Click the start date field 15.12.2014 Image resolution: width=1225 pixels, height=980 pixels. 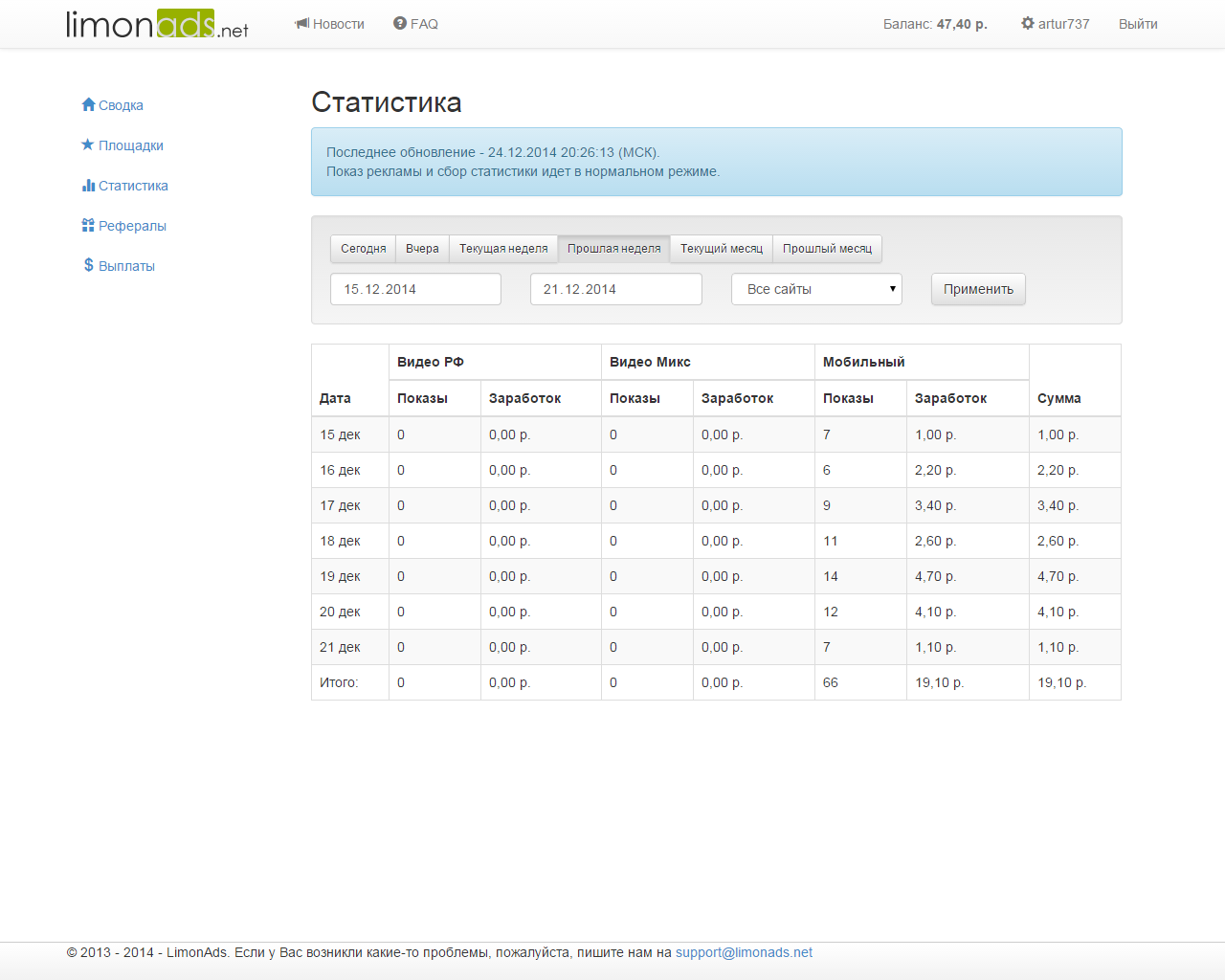pyautogui.click(x=415, y=289)
